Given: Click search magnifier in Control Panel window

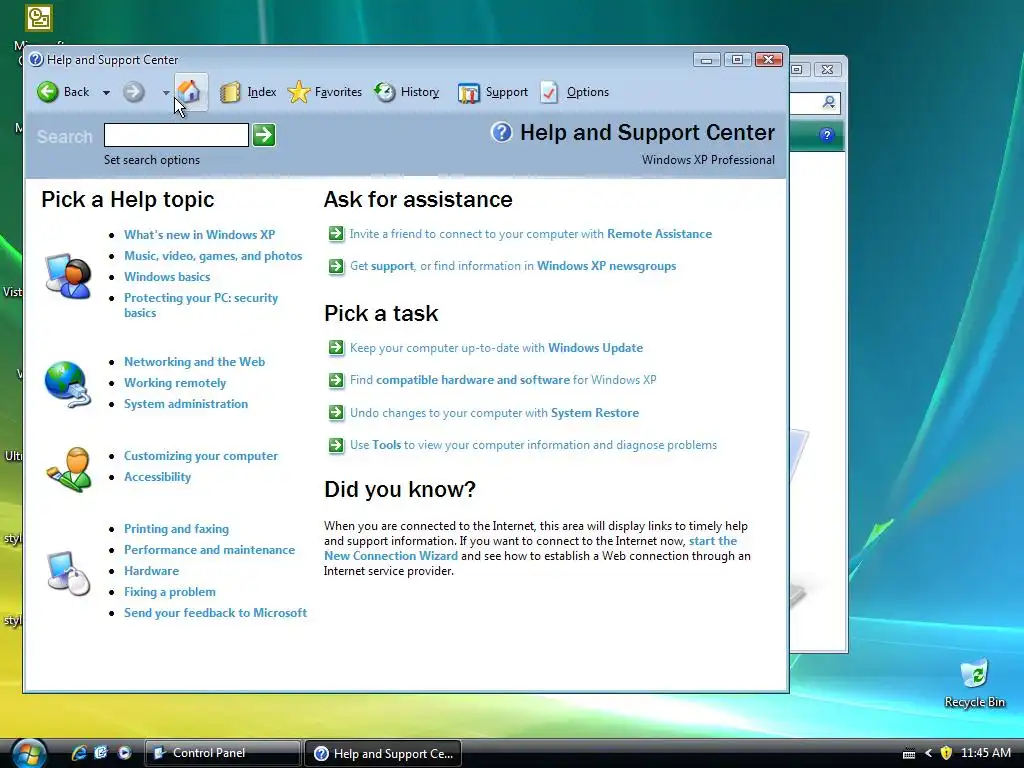Looking at the screenshot, I should 829,102.
